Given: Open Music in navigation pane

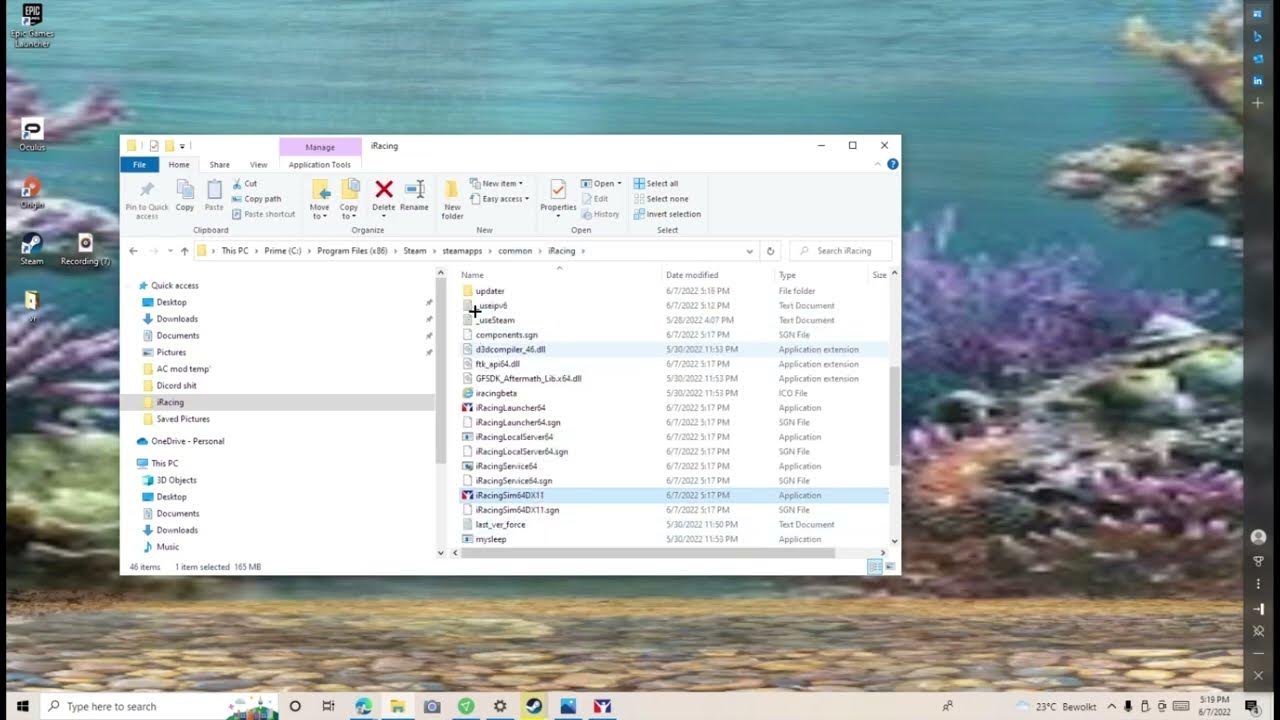Looking at the screenshot, I should [167, 547].
